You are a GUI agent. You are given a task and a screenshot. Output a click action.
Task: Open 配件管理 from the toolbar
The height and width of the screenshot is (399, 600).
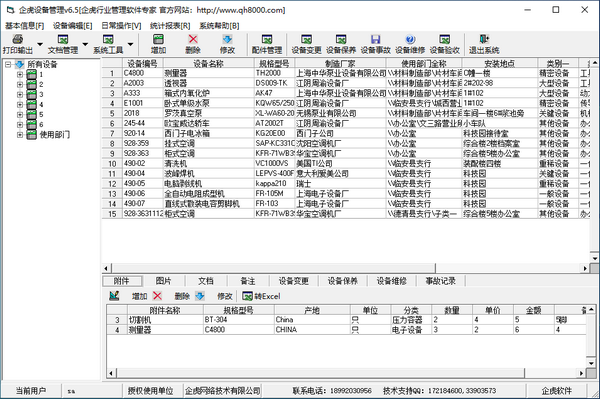[x=267, y=44]
